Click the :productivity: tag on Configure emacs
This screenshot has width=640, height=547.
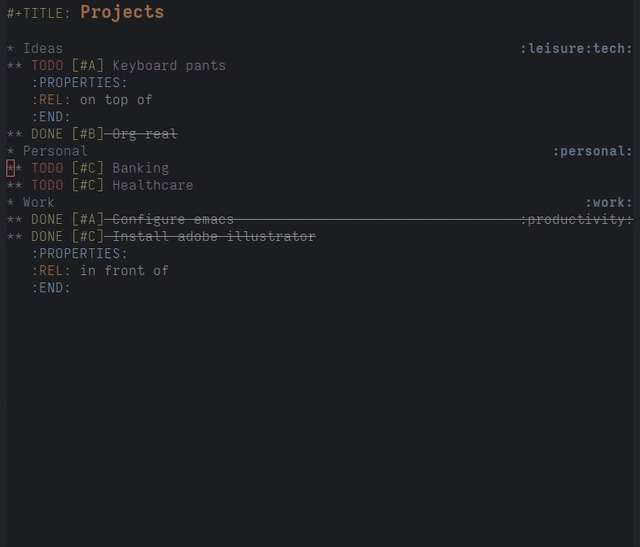(576, 219)
